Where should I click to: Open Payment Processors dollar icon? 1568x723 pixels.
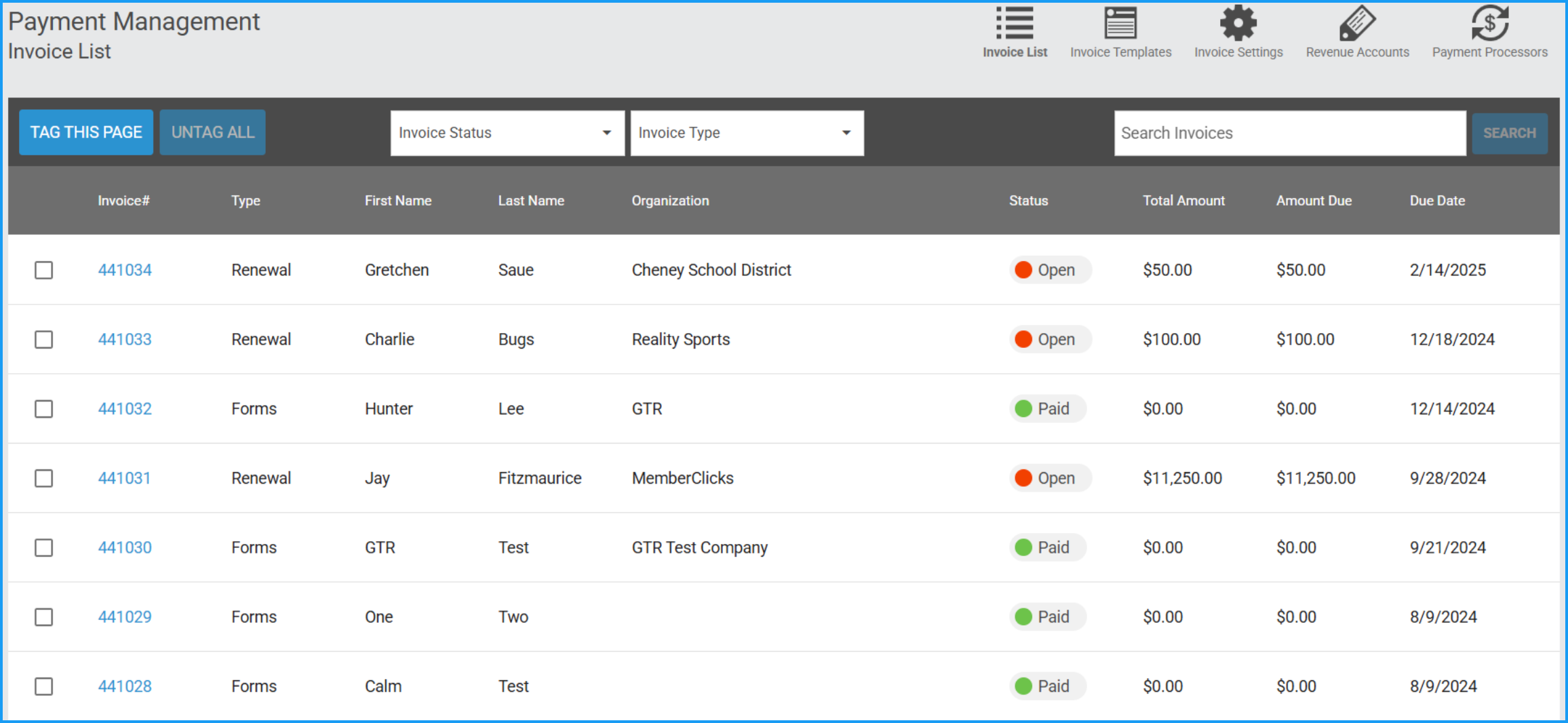point(1489,24)
